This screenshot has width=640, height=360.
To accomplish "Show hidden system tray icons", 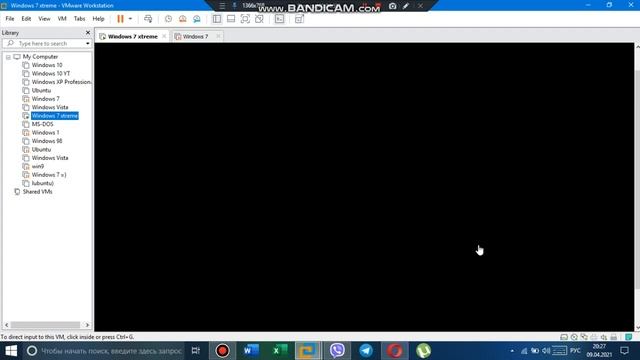I will pos(512,351).
